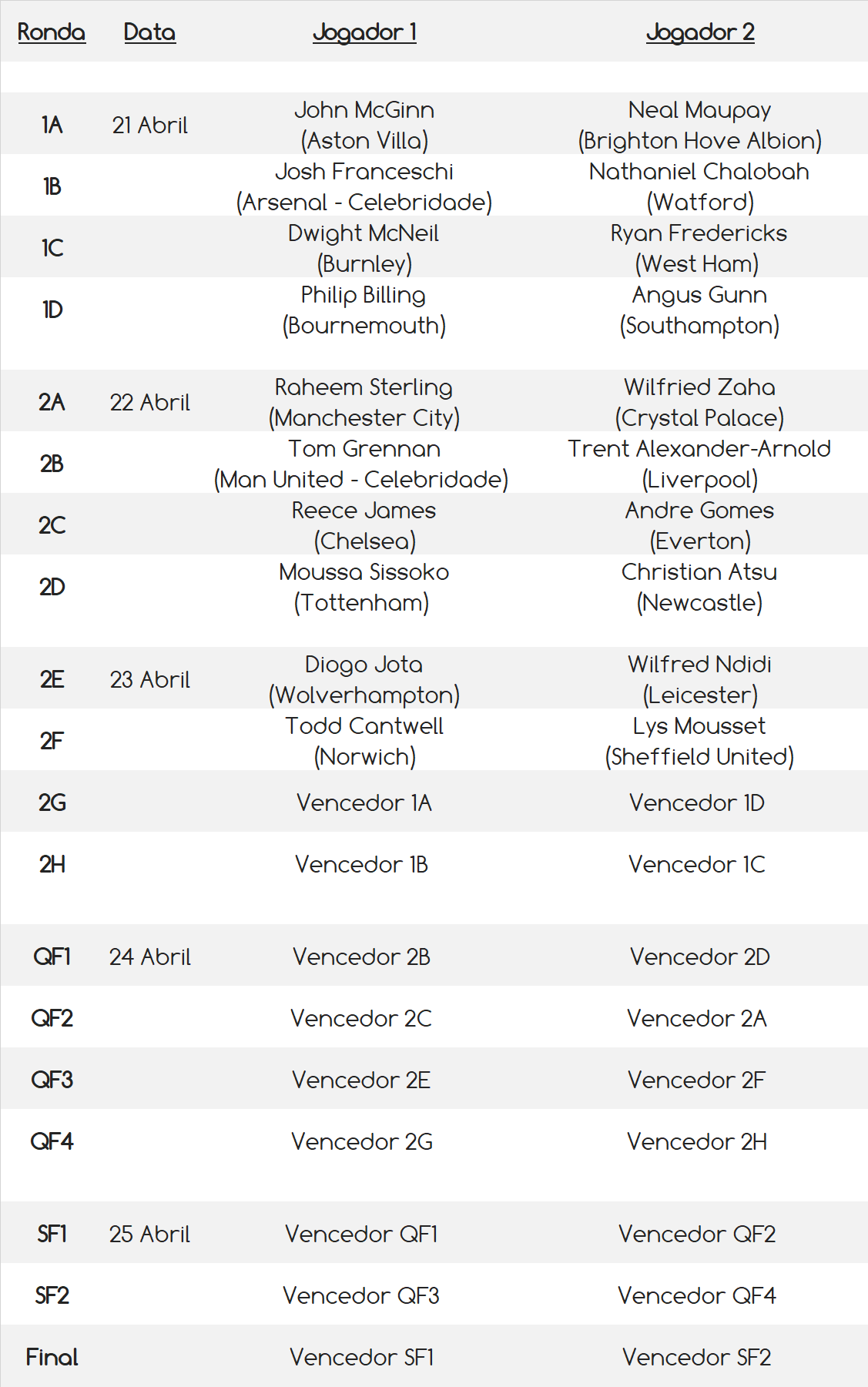Click the Diogo Jota (Wolverhampton) cell
The height and width of the screenshot is (1387, 868).
[364, 679]
